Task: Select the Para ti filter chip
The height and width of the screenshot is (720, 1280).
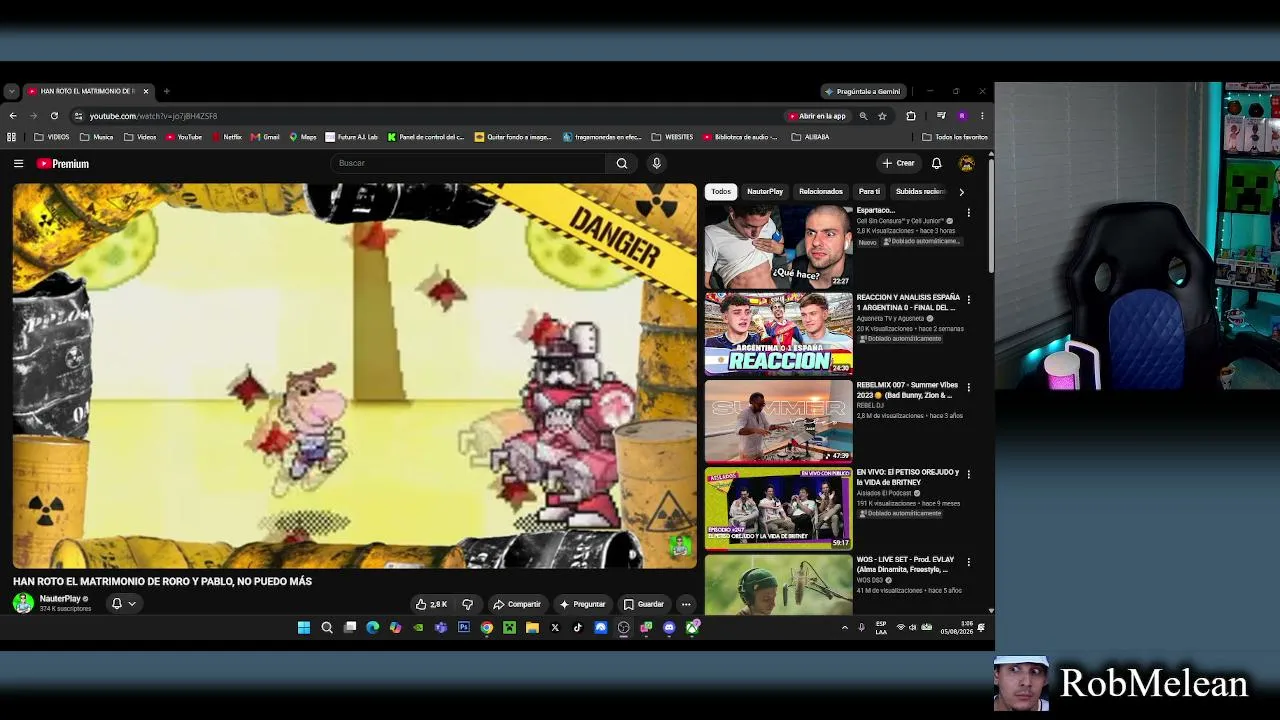Action: point(869,191)
